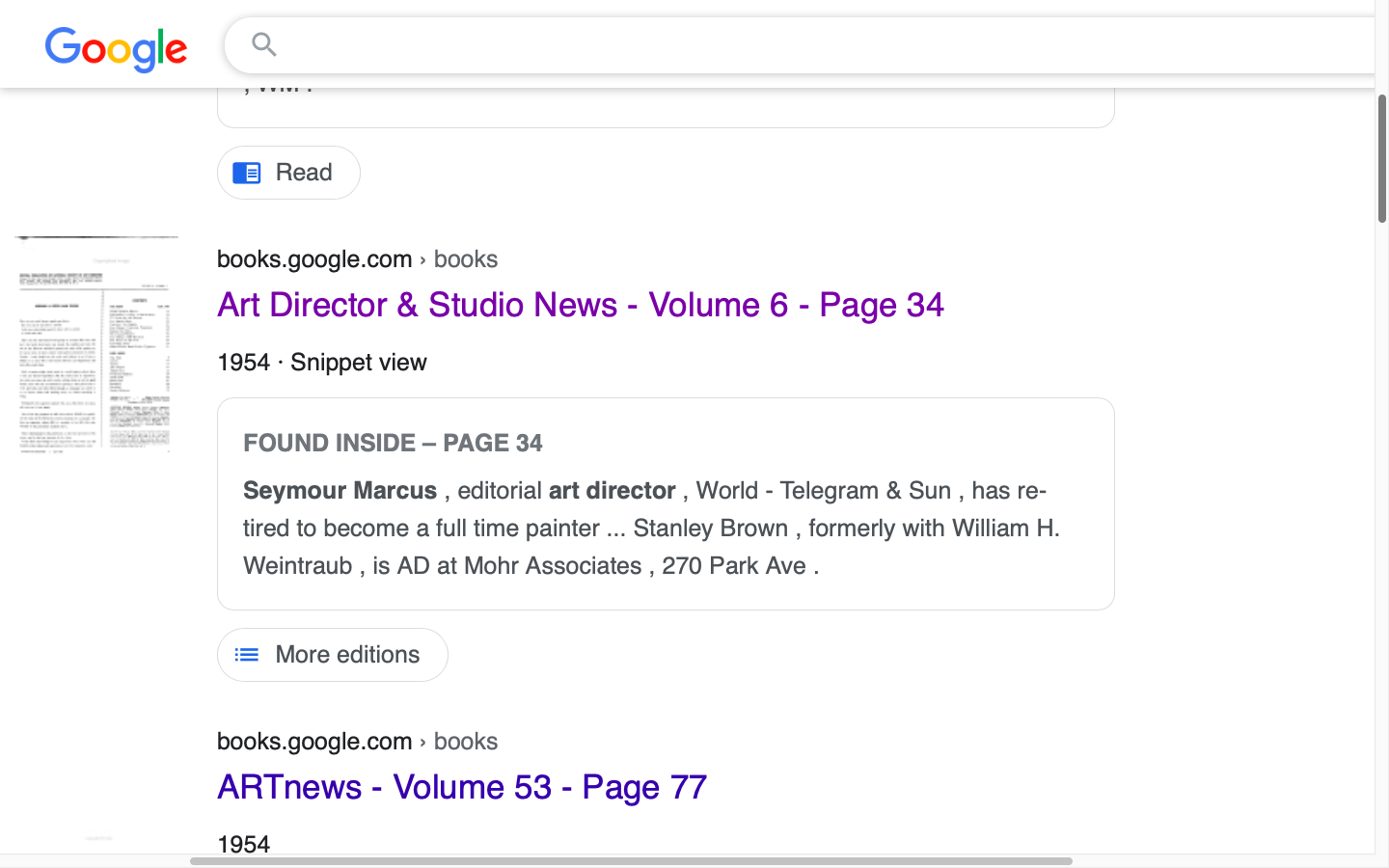Click '1954 · Snippet view' text
Screen dimensions: 1389x868
click(322, 363)
